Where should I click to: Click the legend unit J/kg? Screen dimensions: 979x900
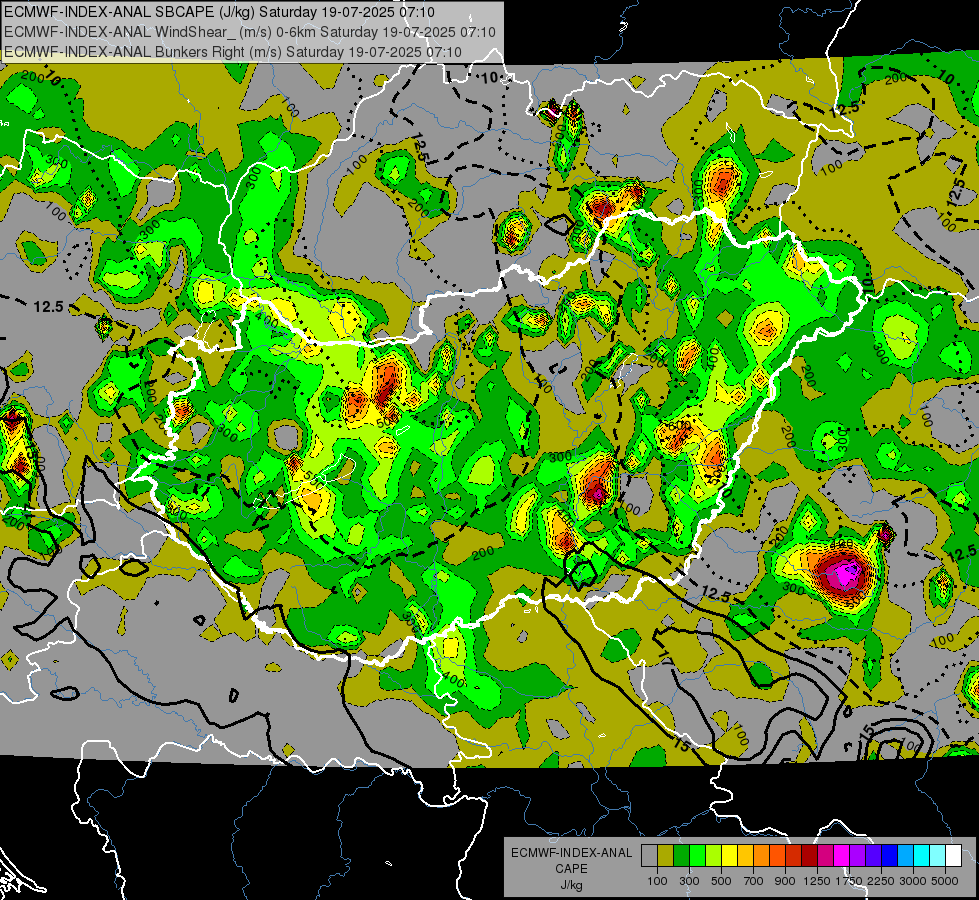(571, 885)
